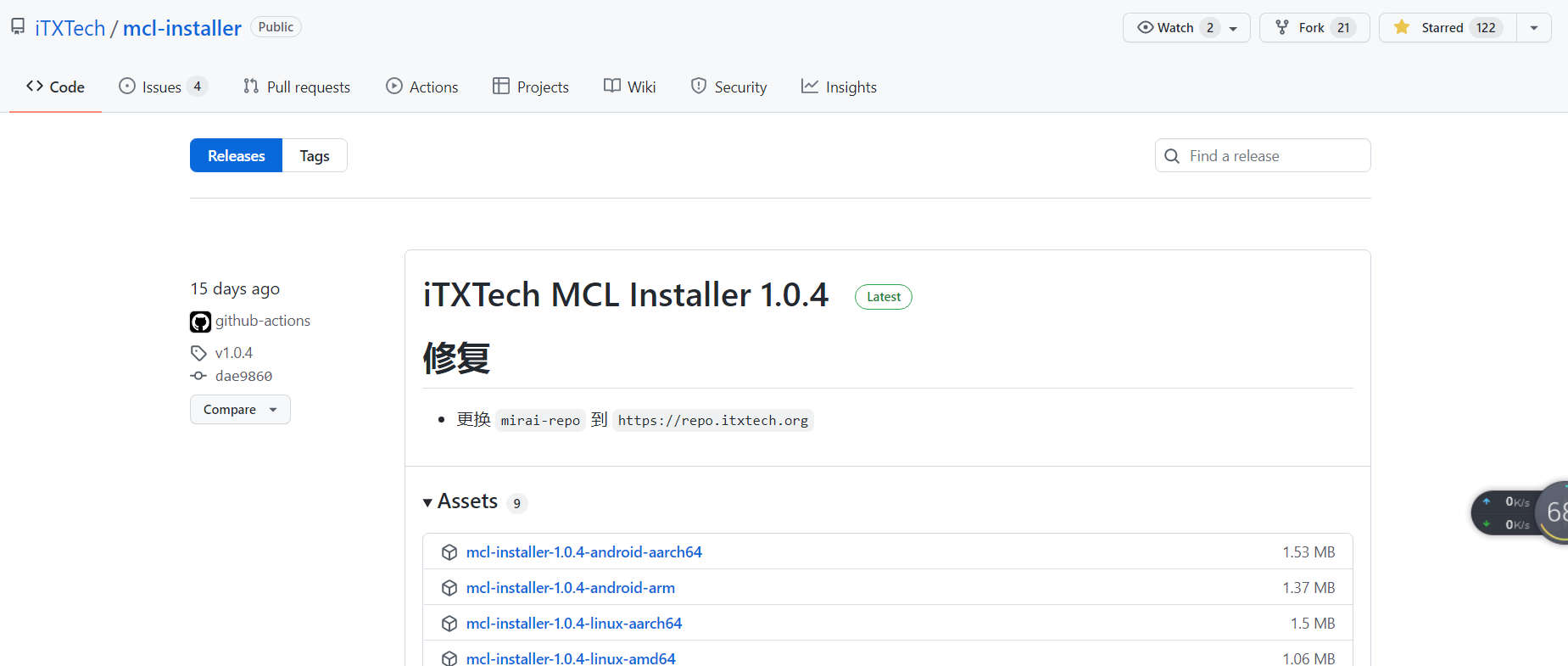Open the iTXTech MCL Installer 1.0.4 release title
This screenshot has width=1568, height=666.
(x=626, y=295)
